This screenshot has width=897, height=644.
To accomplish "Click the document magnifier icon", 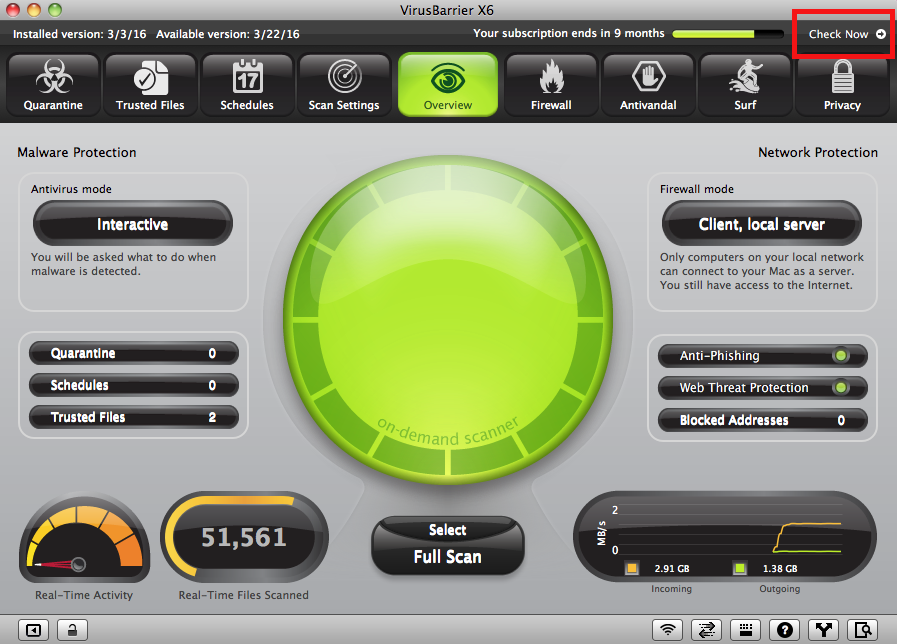I will point(862,630).
